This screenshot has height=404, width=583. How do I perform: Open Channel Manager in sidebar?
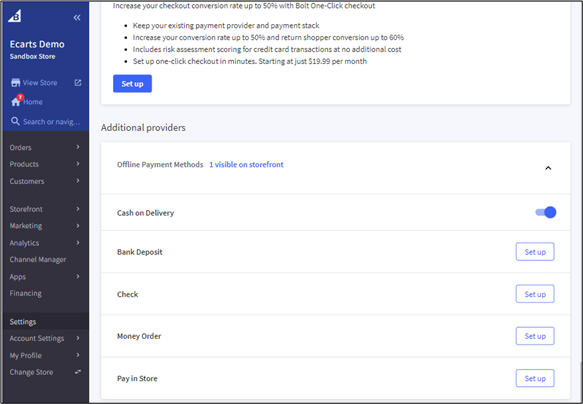pyautogui.click(x=38, y=259)
